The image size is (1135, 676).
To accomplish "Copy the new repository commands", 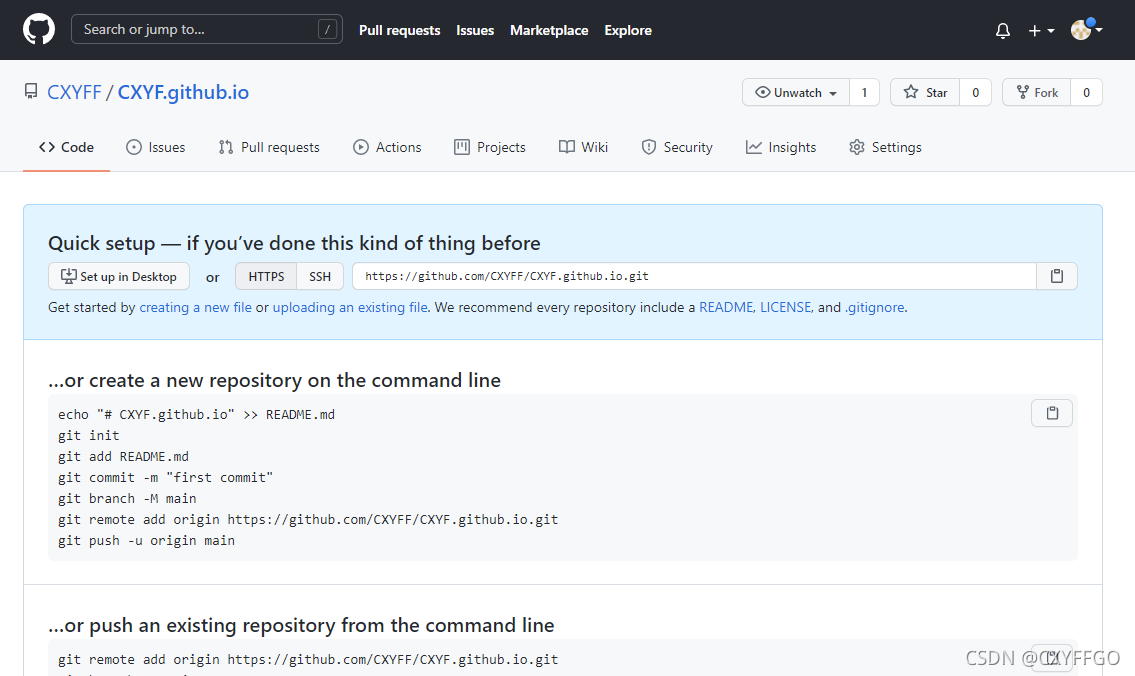I will 1052,413.
